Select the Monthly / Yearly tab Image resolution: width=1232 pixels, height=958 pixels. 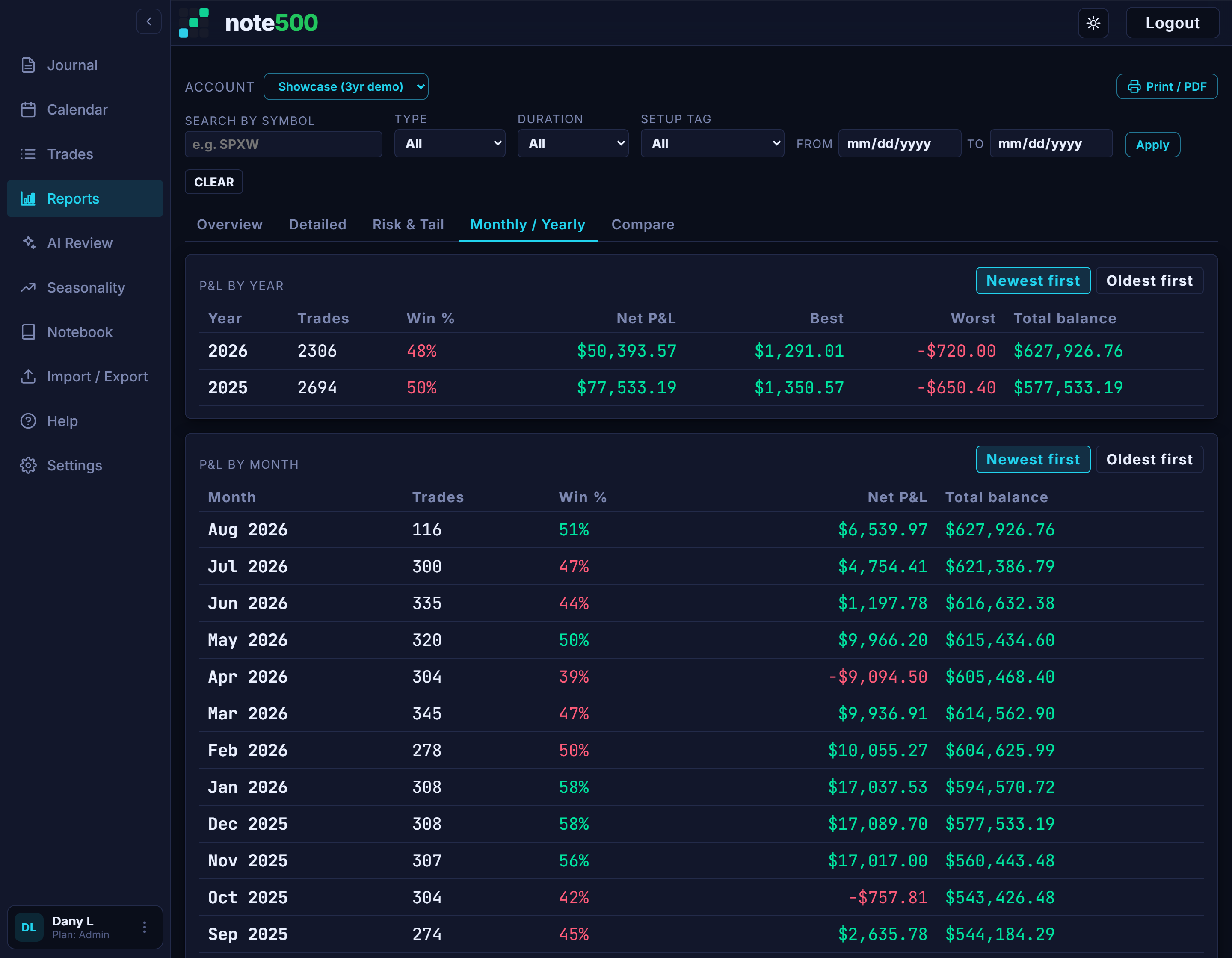[x=527, y=225]
